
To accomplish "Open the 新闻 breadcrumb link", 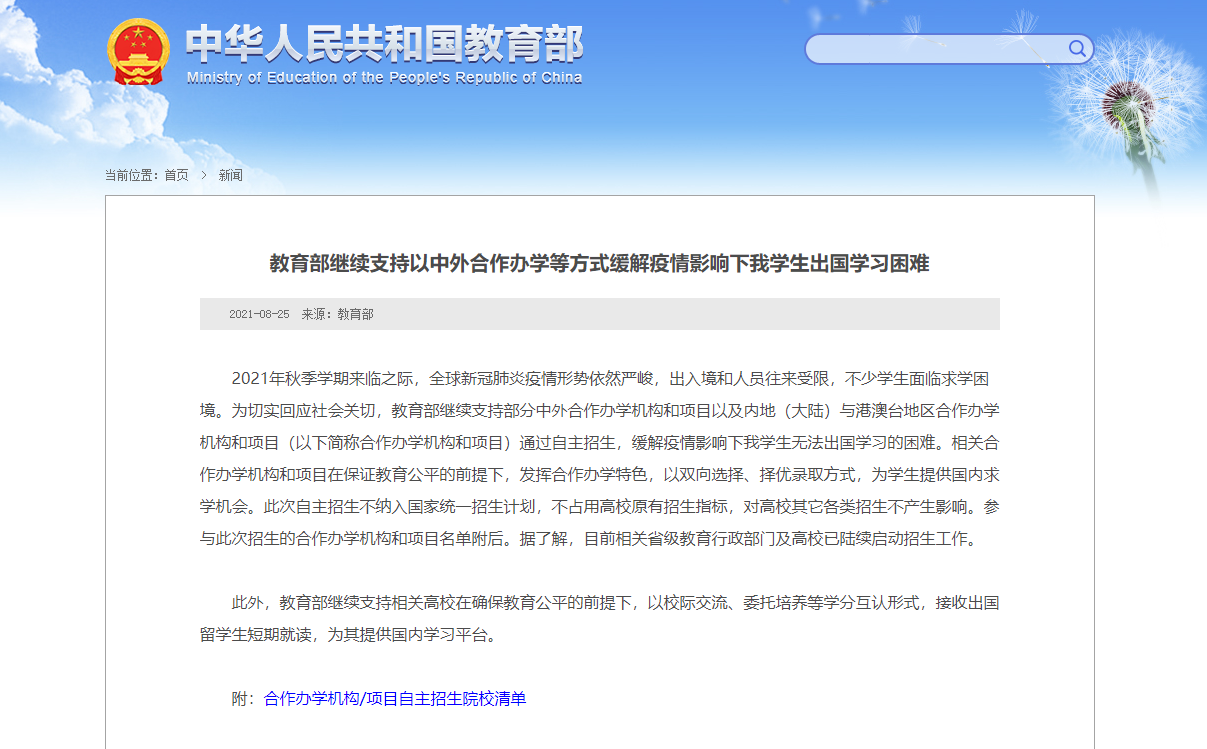I will tap(230, 175).
